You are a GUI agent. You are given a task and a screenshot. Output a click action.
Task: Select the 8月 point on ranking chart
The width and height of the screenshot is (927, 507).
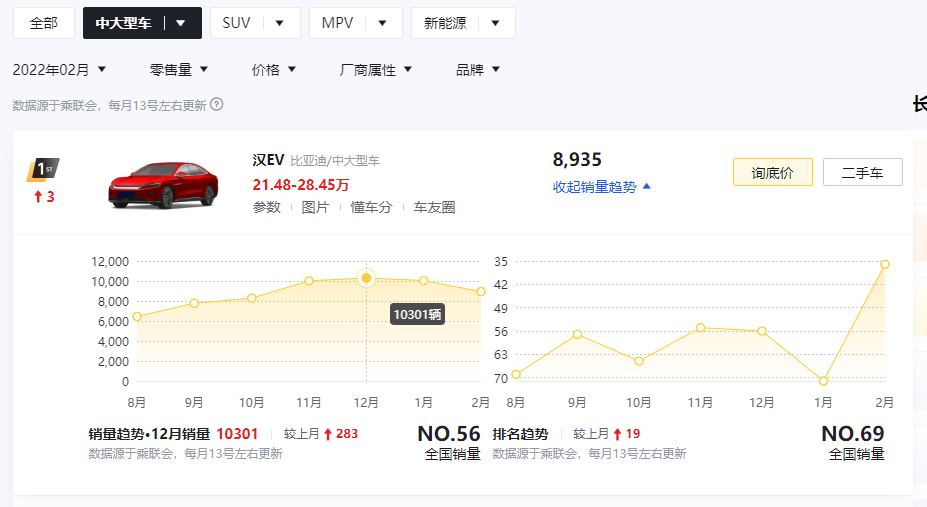point(516,374)
